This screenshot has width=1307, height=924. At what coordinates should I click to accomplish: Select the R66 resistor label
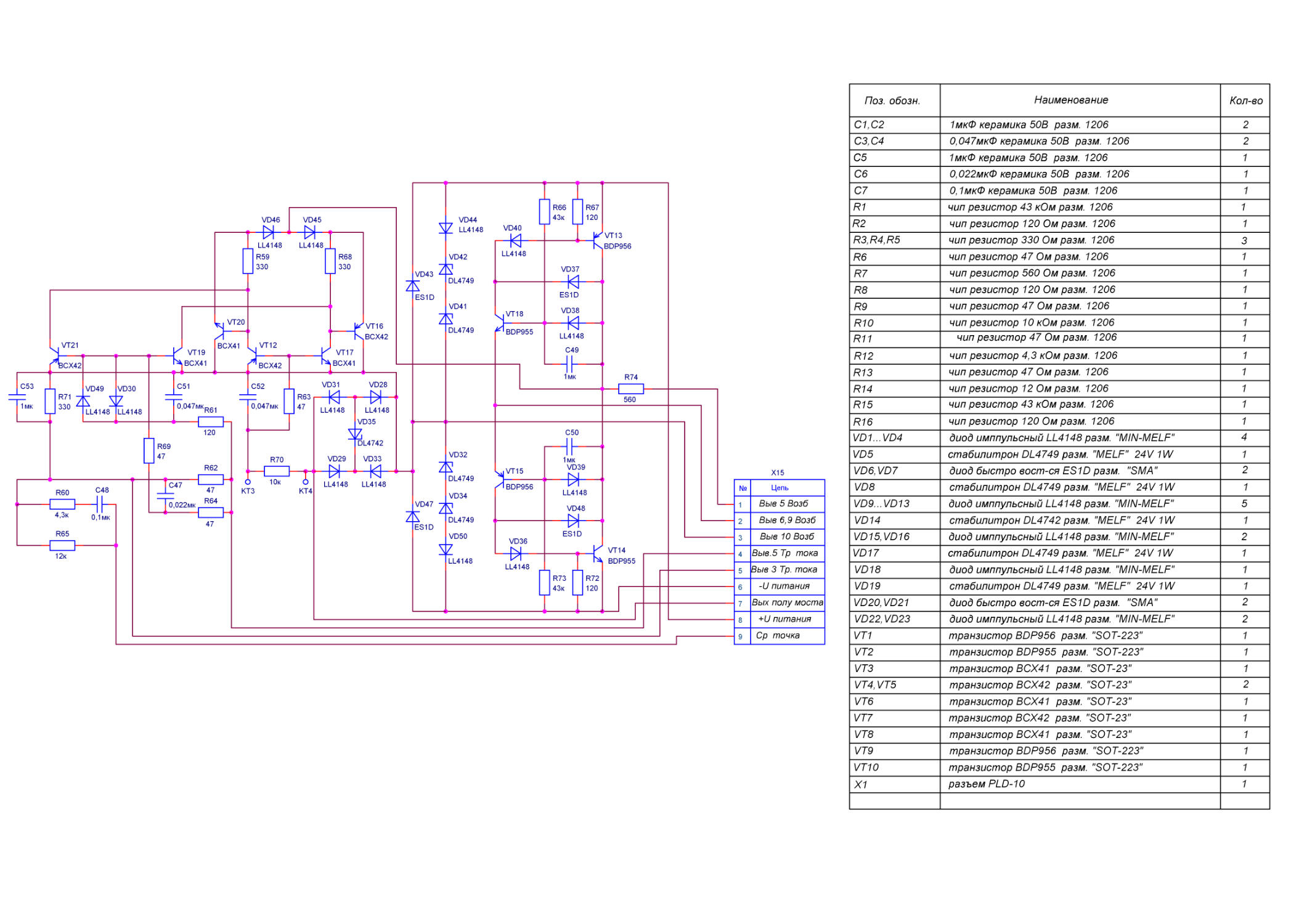pyautogui.click(x=560, y=208)
